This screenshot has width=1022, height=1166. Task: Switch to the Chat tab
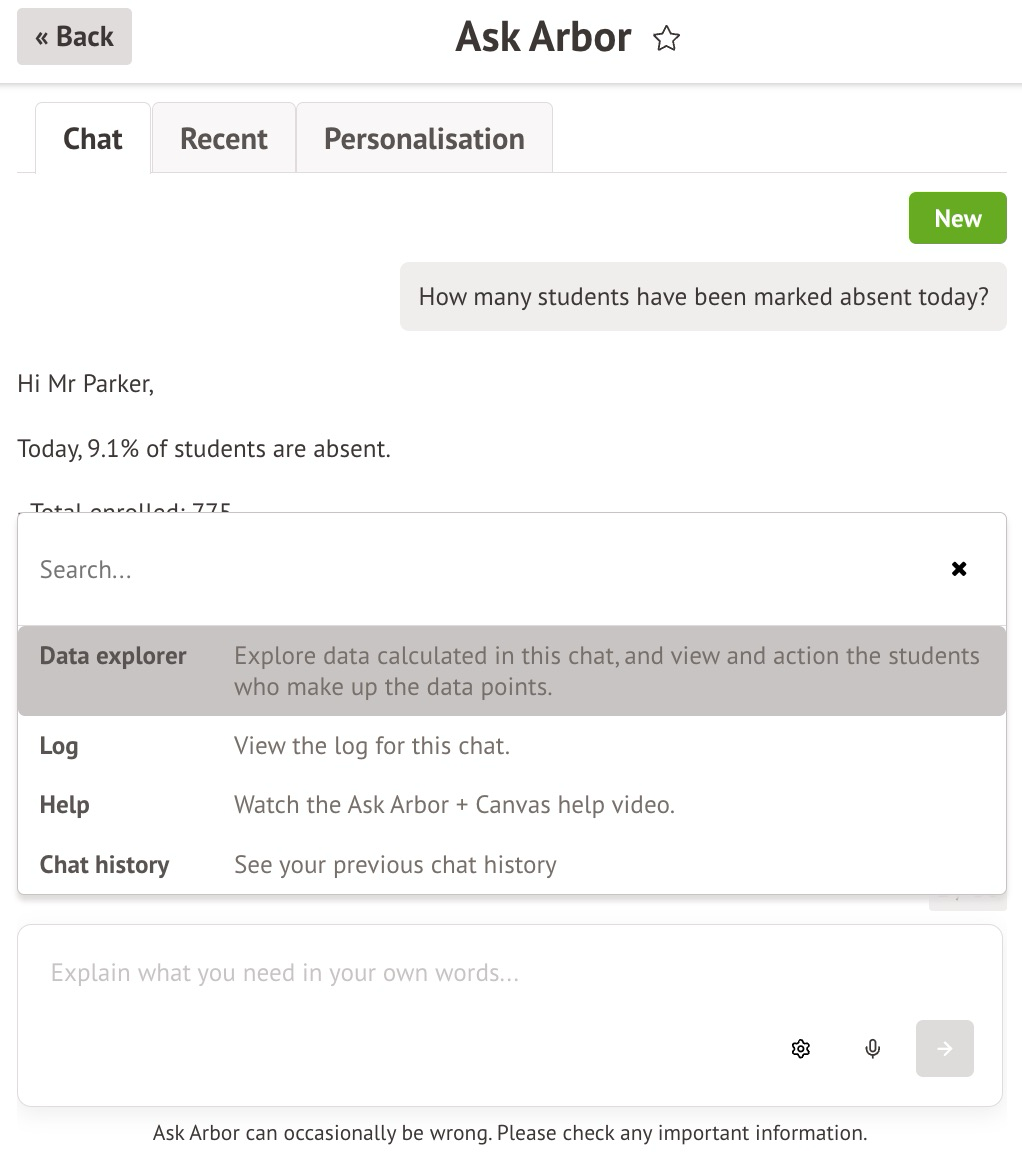(x=93, y=138)
